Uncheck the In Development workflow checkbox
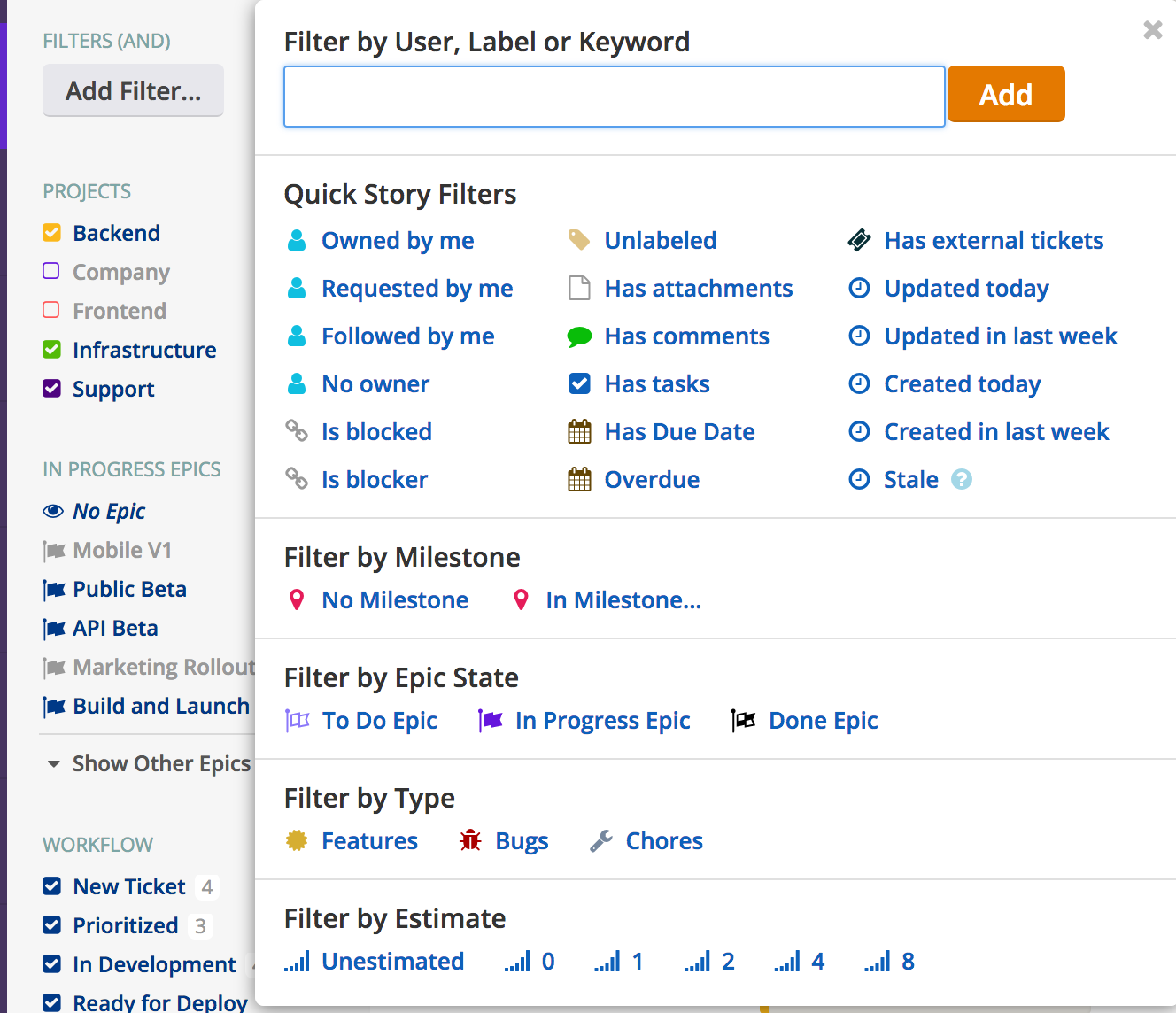1176x1013 pixels. pos(52,964)
